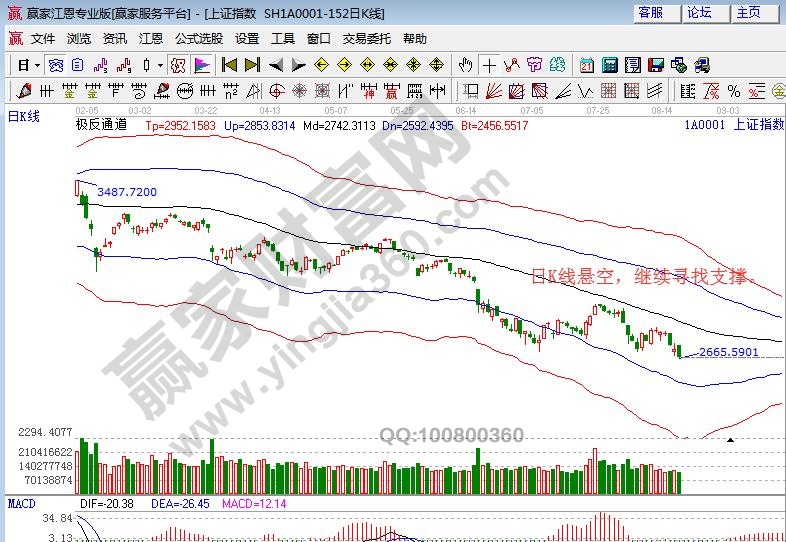Click the 客服 button
786x542 pixels.
point(651,13)
